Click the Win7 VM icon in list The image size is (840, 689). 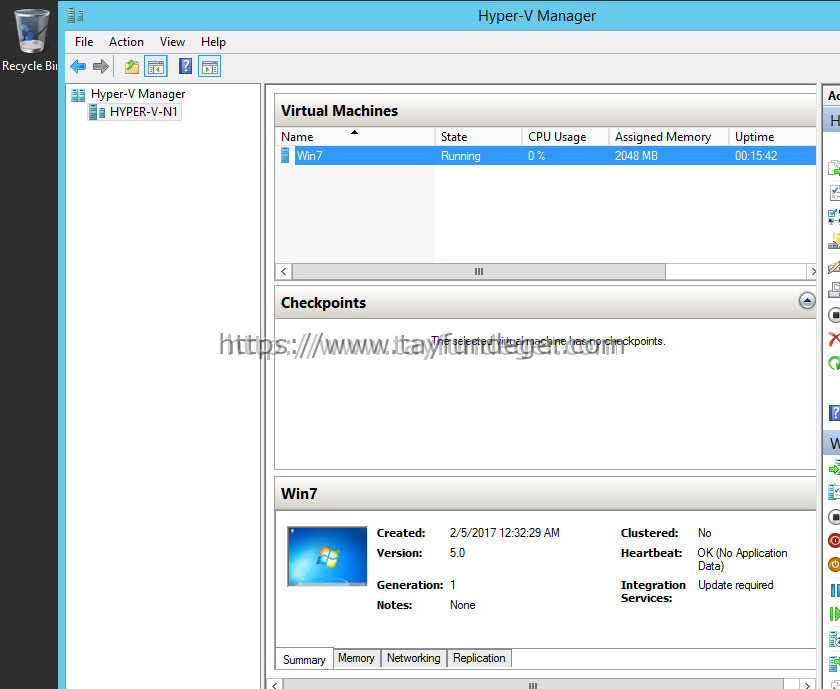point(286,155)
